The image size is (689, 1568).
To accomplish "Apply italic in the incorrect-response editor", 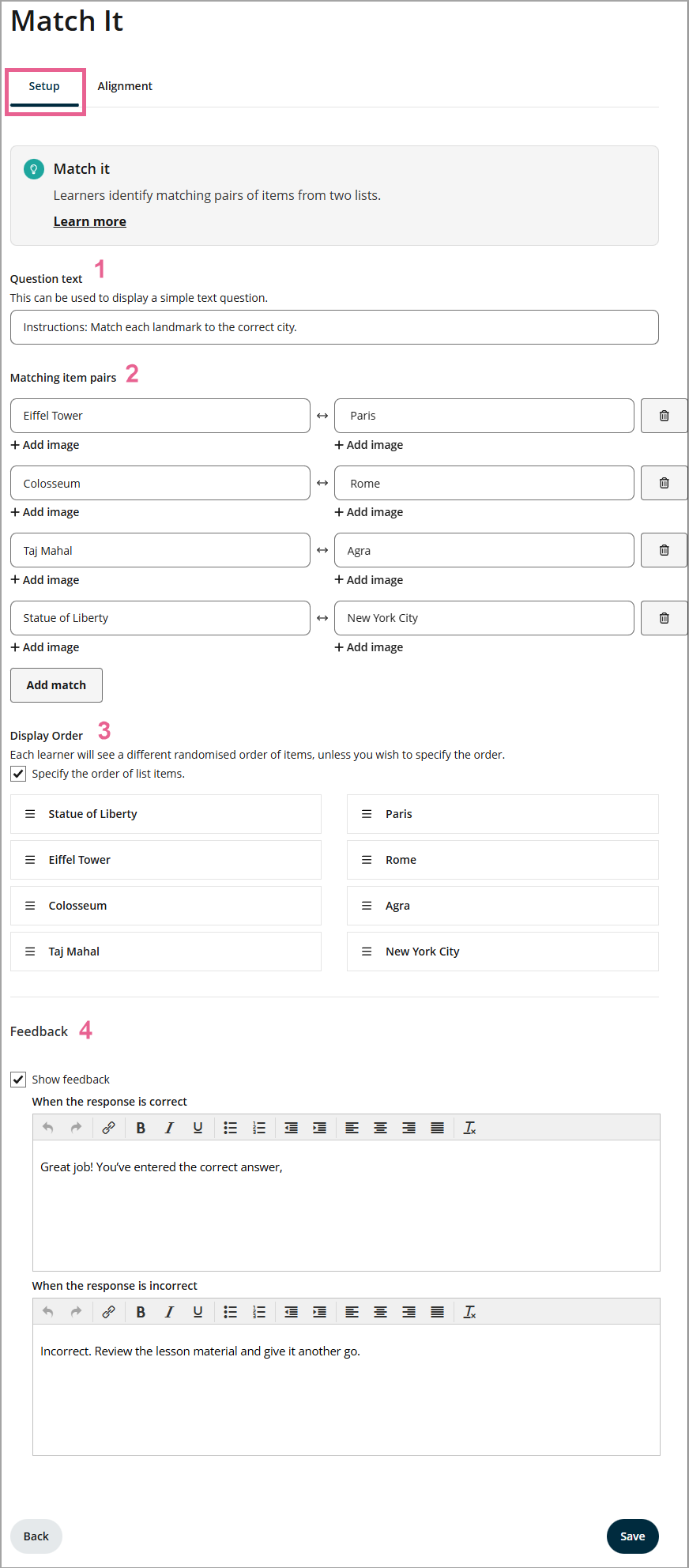I will pos(169,1312).
